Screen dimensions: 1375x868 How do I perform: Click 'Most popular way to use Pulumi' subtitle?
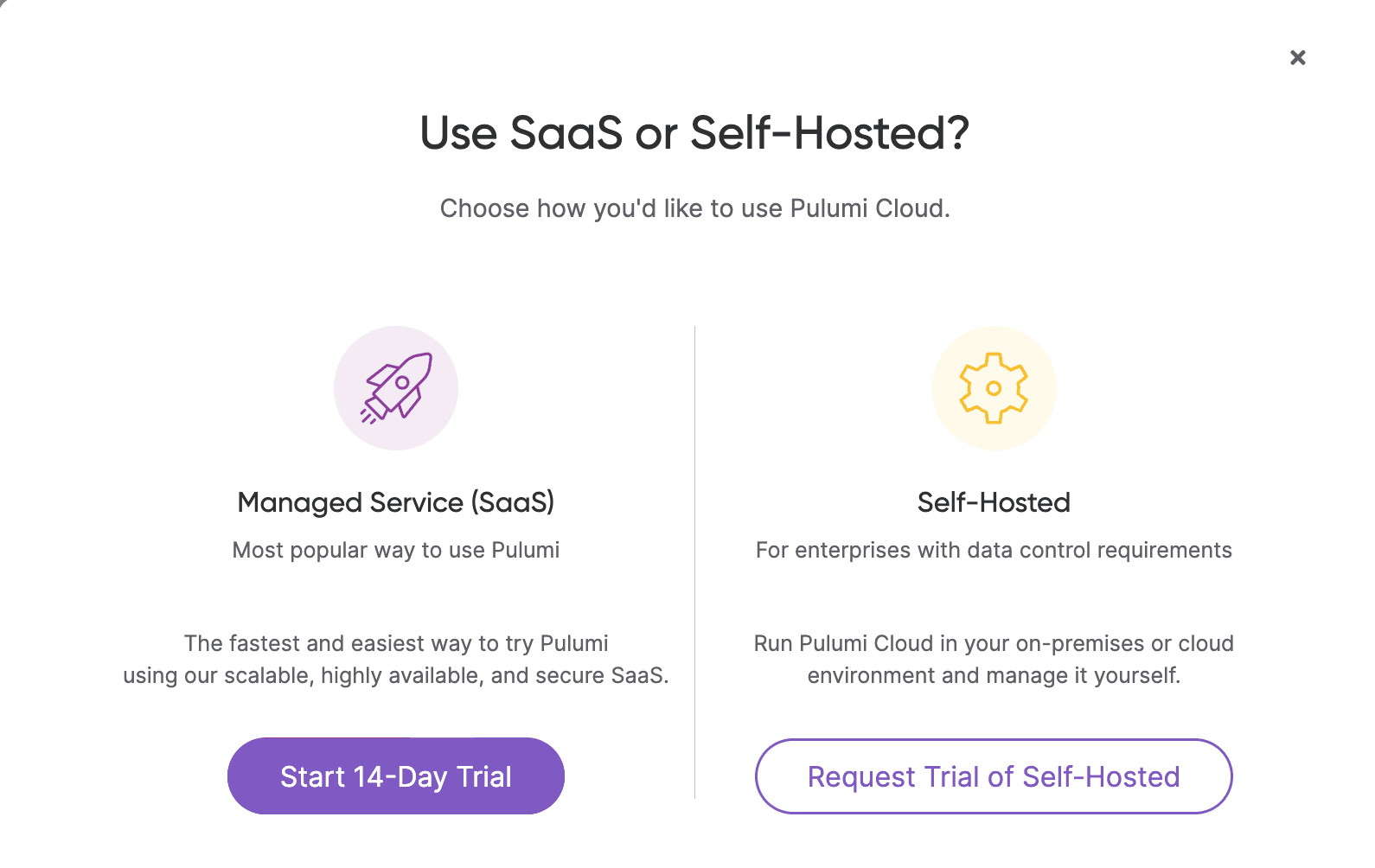coord(396,550)
